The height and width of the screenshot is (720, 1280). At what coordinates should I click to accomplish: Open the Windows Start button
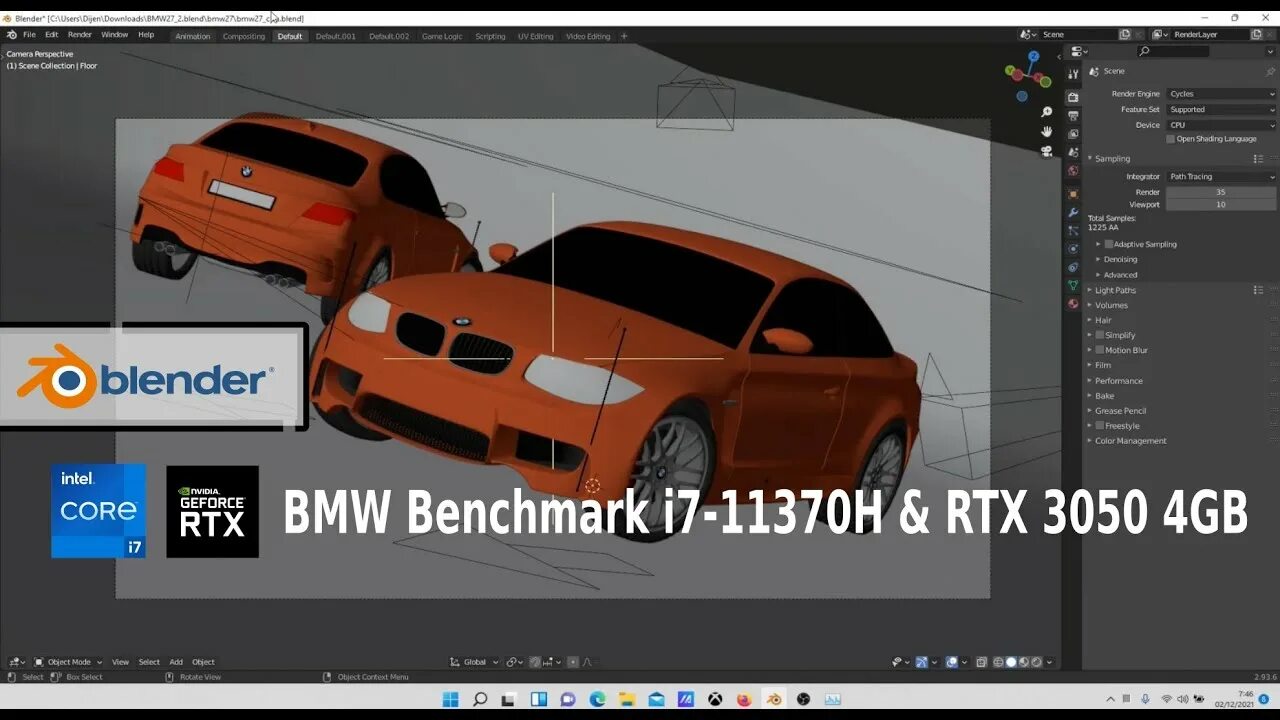click(450, 699)
